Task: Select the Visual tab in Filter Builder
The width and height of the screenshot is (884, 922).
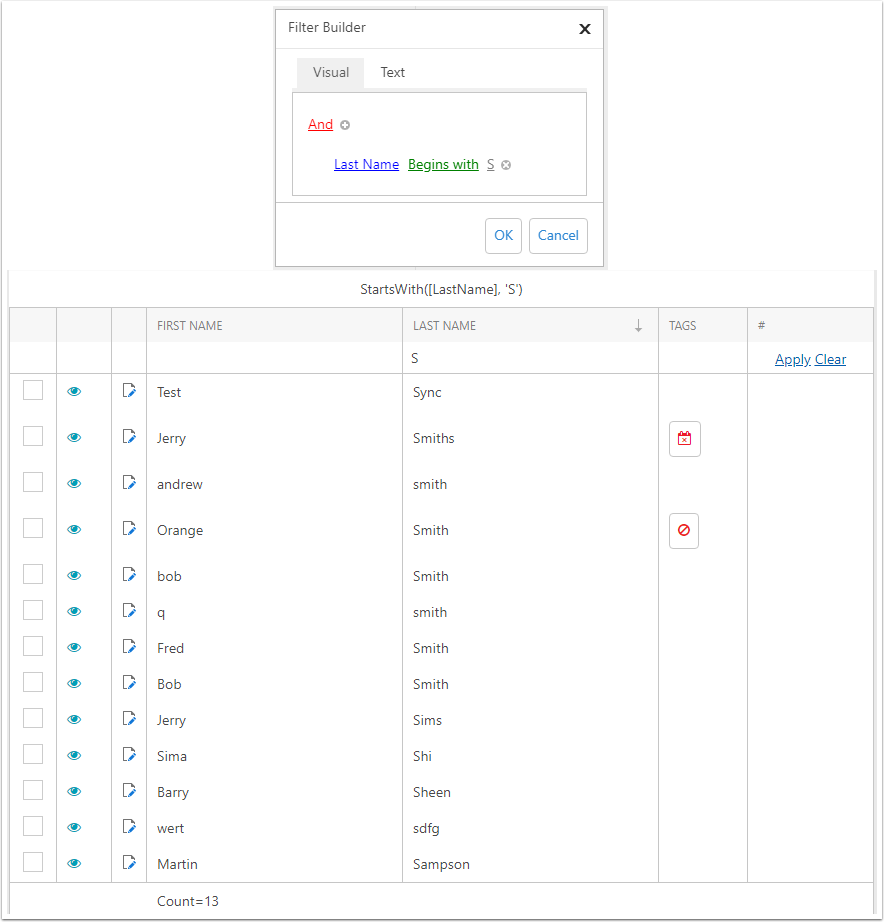Action: pos(331,72)
